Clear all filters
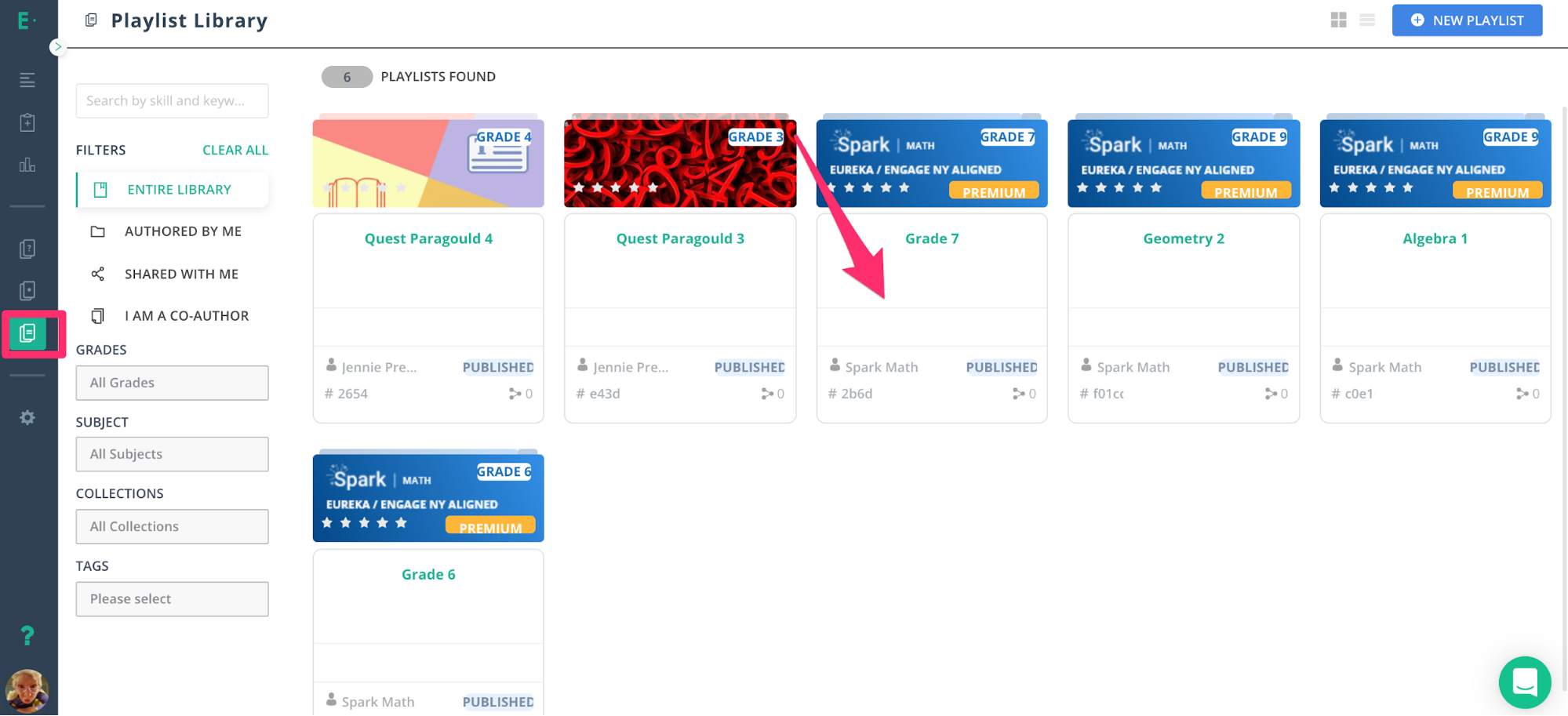The image size is (1568, 716). click(235, 150)
